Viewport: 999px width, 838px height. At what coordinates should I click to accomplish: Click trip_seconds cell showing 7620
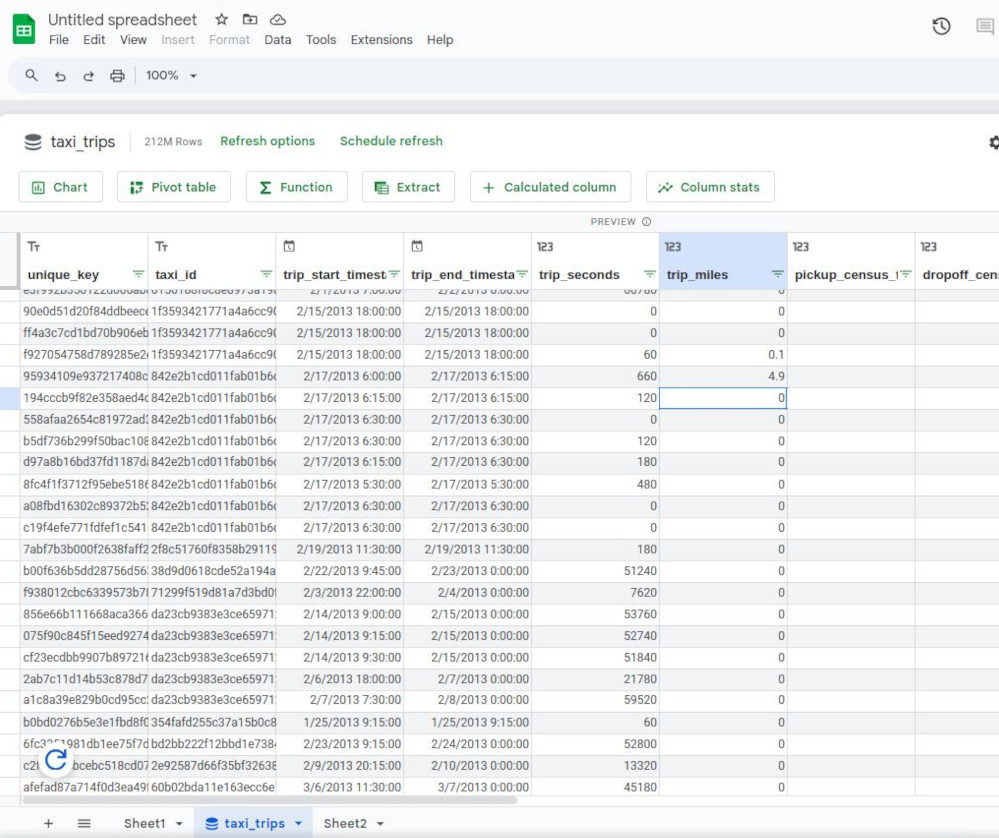pyautogui.click(x=595, y=593)
